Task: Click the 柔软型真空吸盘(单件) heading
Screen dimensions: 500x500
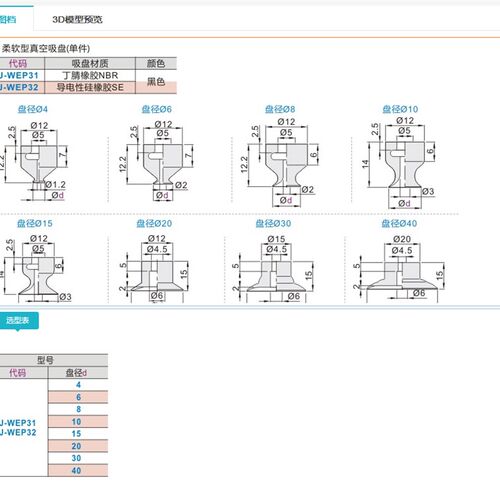Action: [x=46, y=49]
